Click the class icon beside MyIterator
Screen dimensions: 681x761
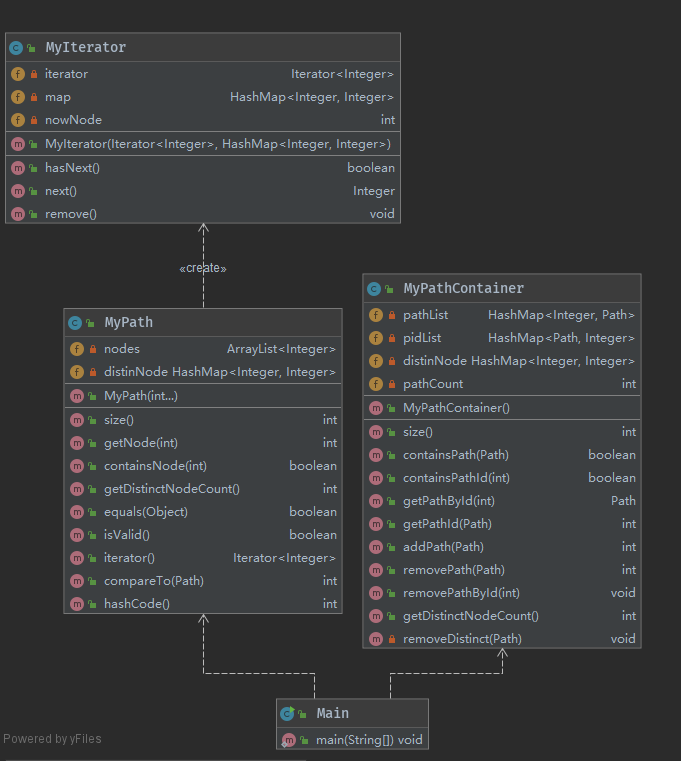(16, 48)
